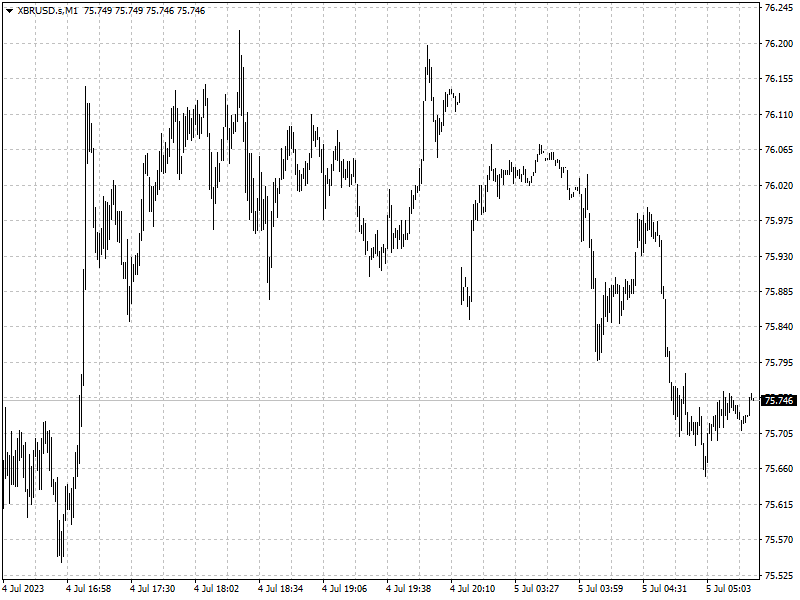Viewport: 800px width, 600px height.
Task: Click the 76.020 price scale label
Action: [x=779, y=185]
